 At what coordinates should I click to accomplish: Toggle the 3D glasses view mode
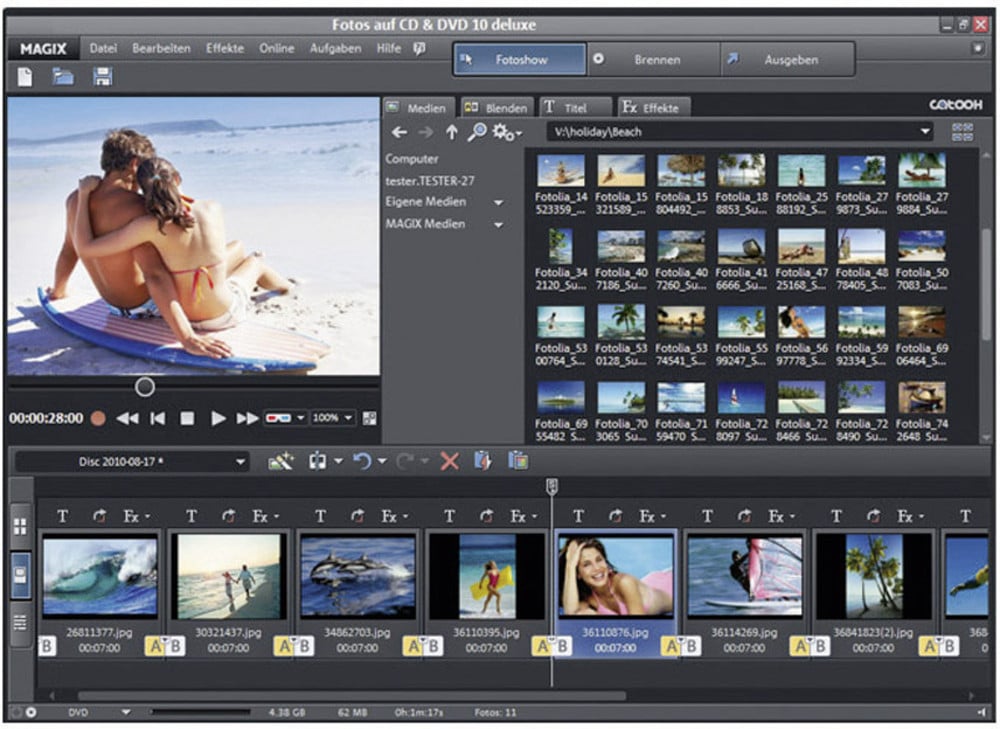[x=277, y=418]
